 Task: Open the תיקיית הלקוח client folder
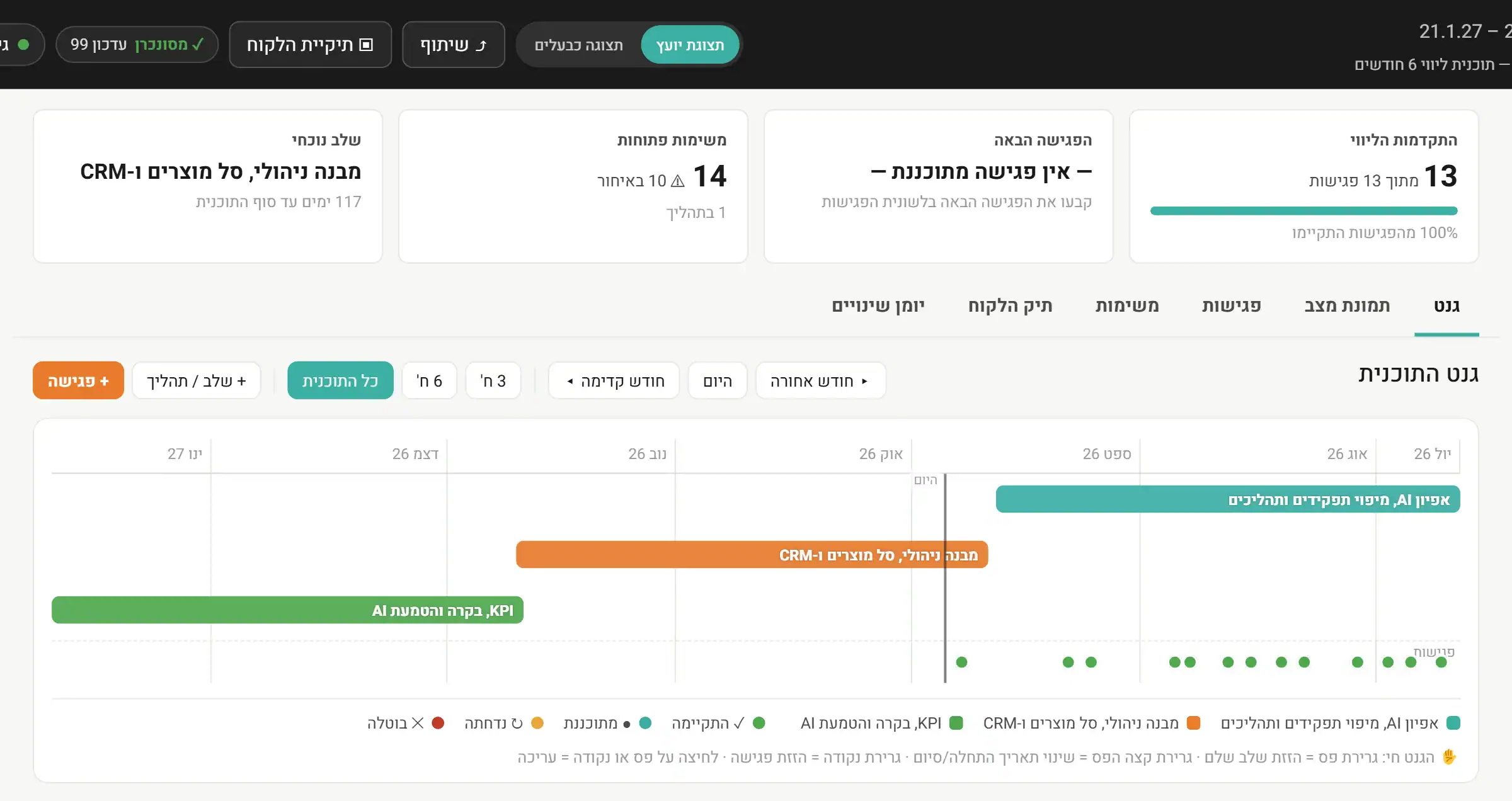coord(310,45)
